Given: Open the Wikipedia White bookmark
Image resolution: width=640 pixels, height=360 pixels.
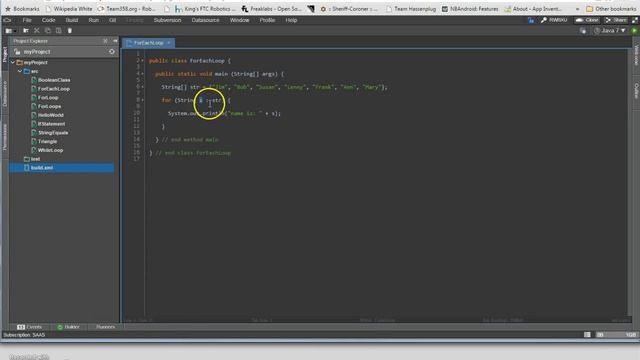Looking at the screenshot, I should [x=69, y=9].
